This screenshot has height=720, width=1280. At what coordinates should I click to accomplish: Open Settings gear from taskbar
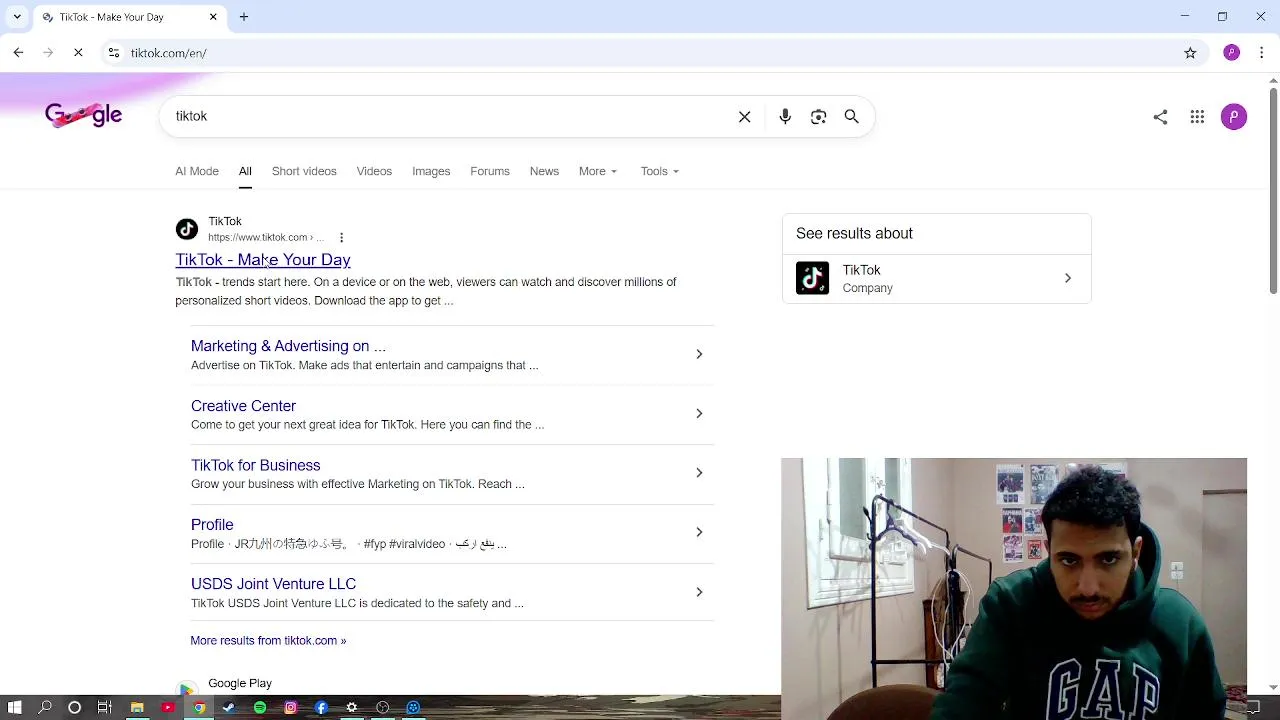(x=352, y=707)
